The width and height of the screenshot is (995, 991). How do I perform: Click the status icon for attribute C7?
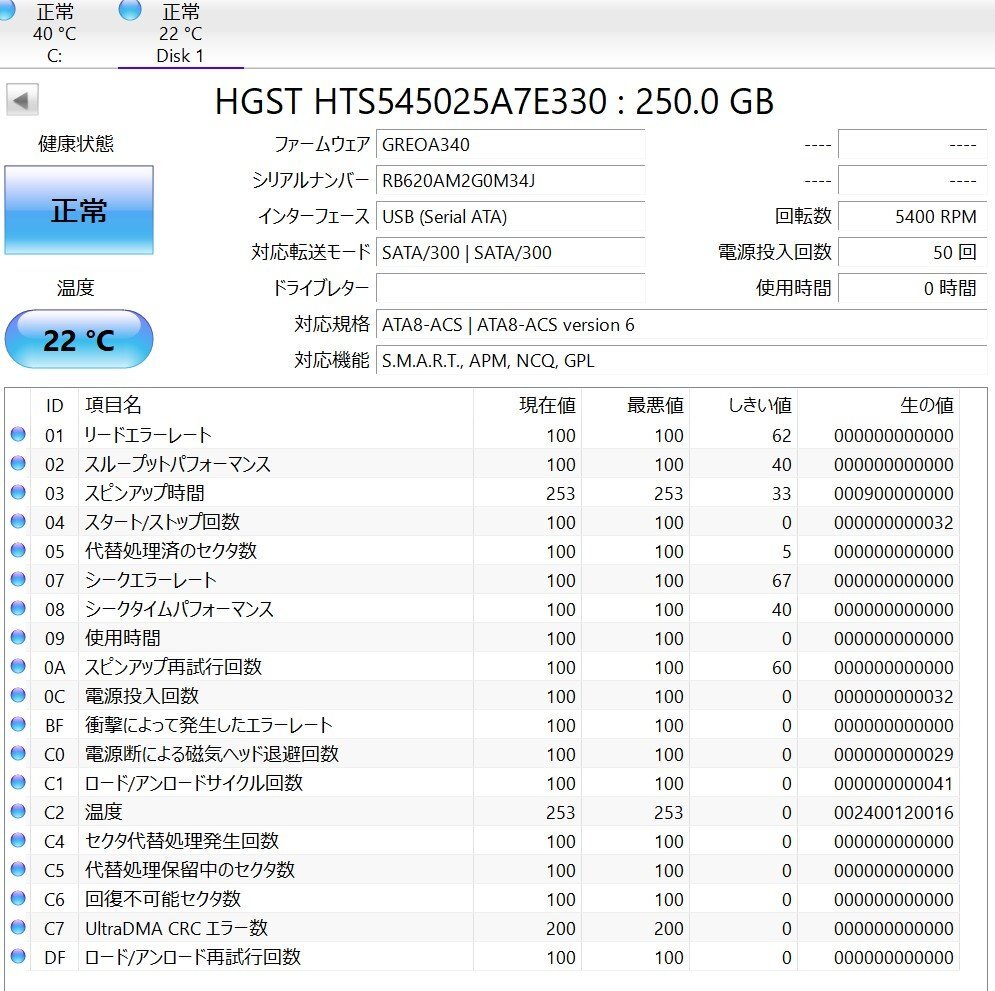(18, 927)
